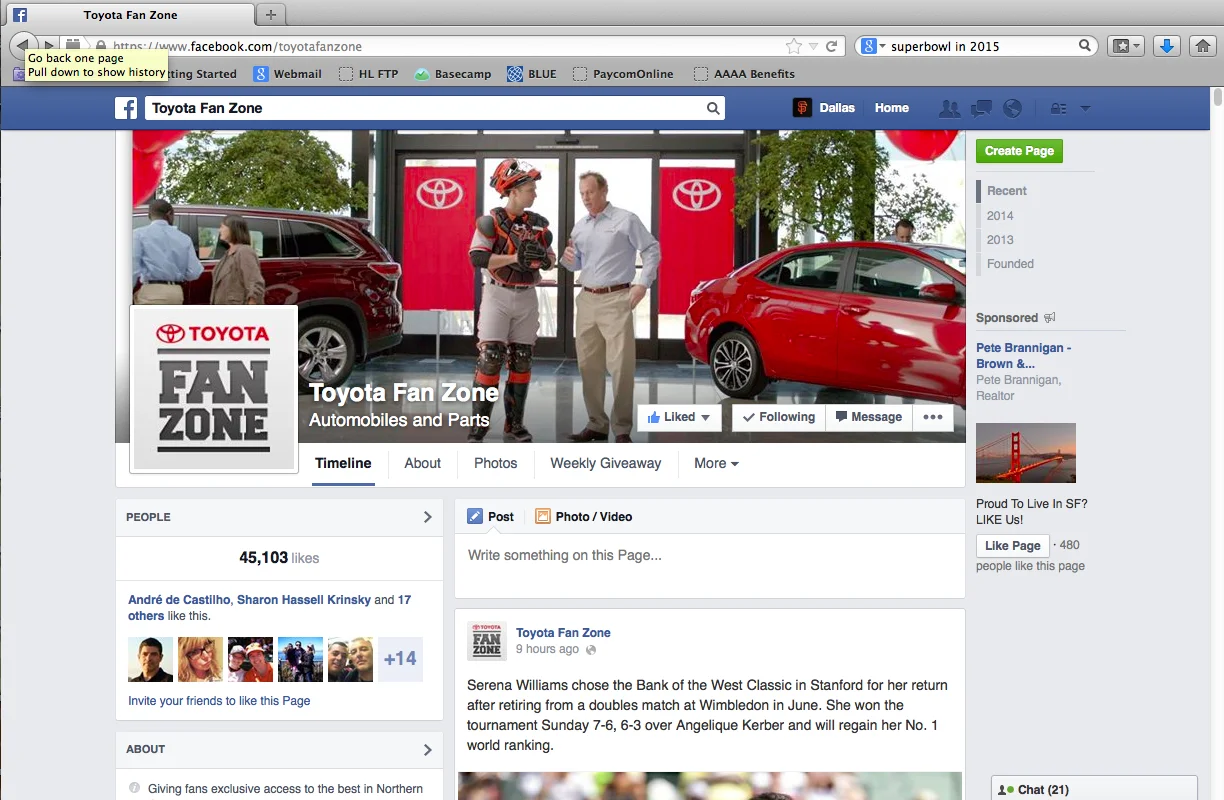The width and height of the screenshot is (1224, 800).
Task: Switch to Timeline tab
Action: coord(343,463)
